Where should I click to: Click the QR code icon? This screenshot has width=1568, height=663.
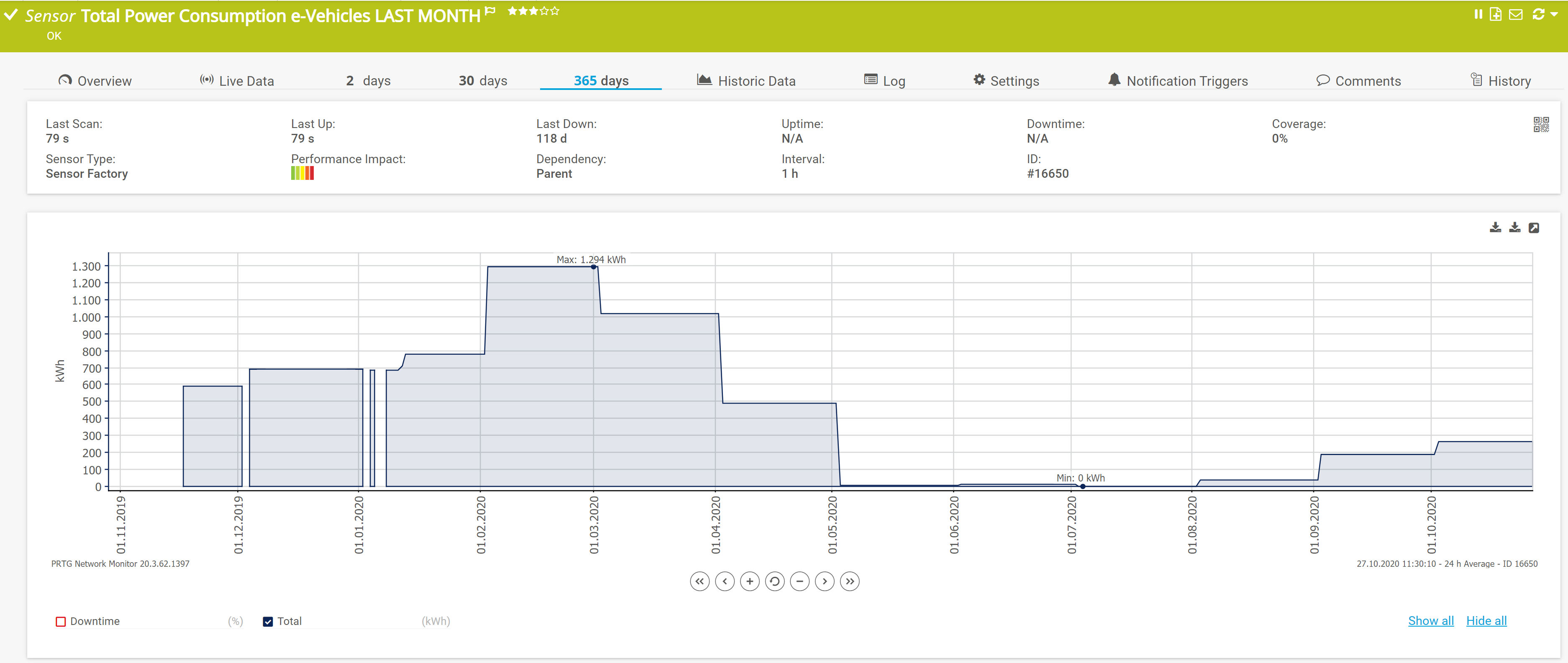[x=1541, y=125]
